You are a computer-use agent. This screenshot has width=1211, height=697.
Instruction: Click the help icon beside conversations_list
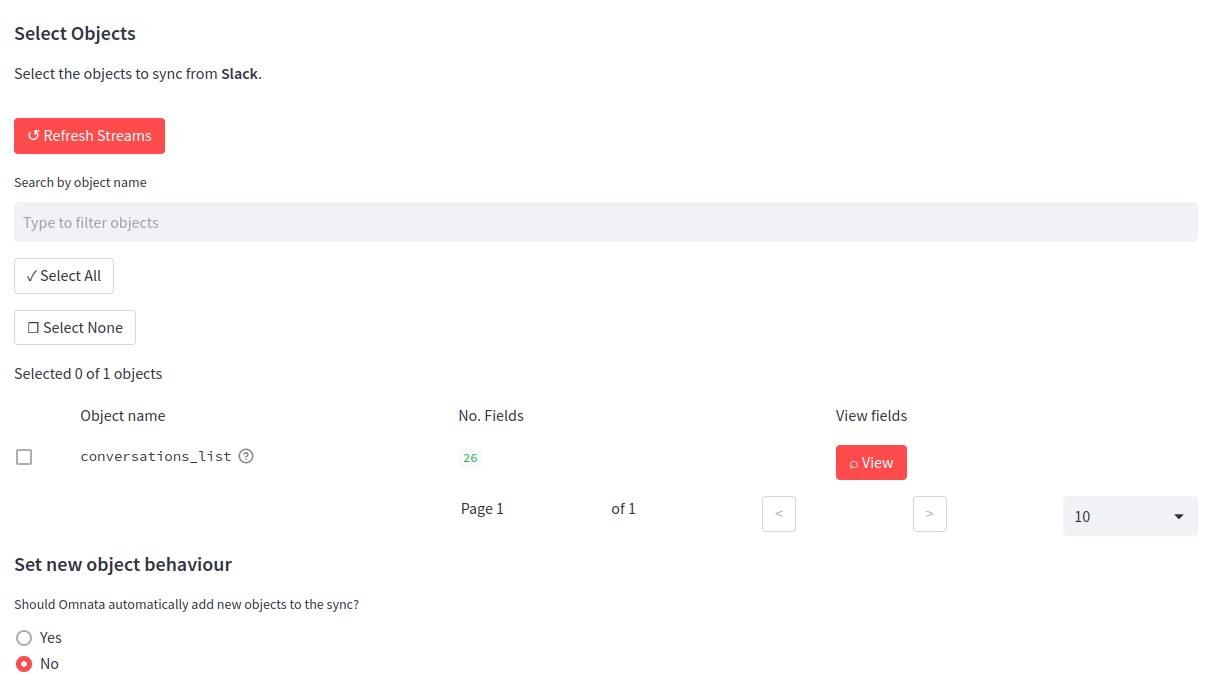point(246,456)
